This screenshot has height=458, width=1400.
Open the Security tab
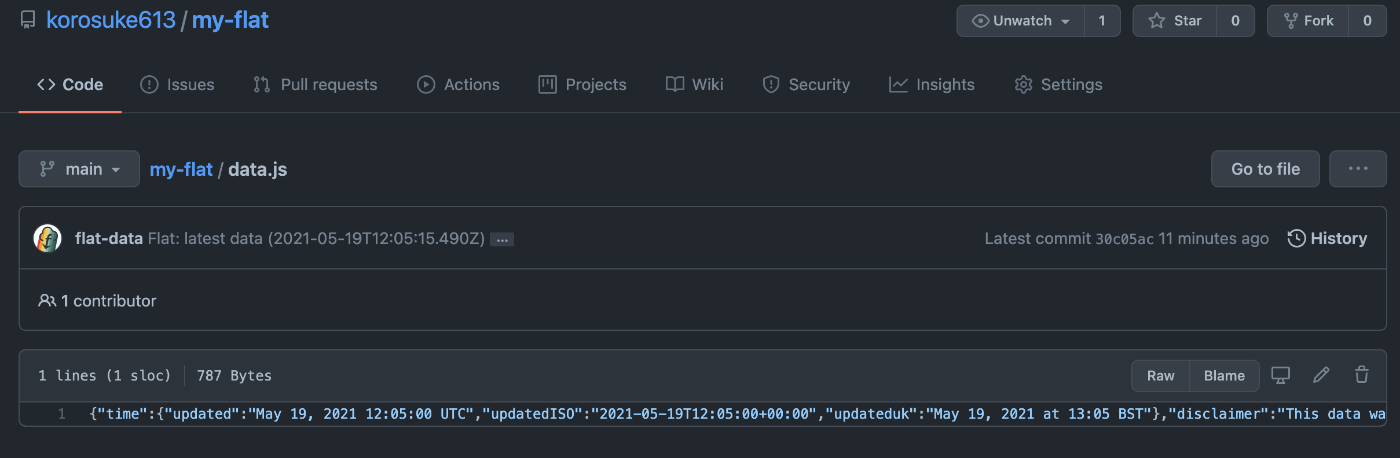tap(806, 85)
